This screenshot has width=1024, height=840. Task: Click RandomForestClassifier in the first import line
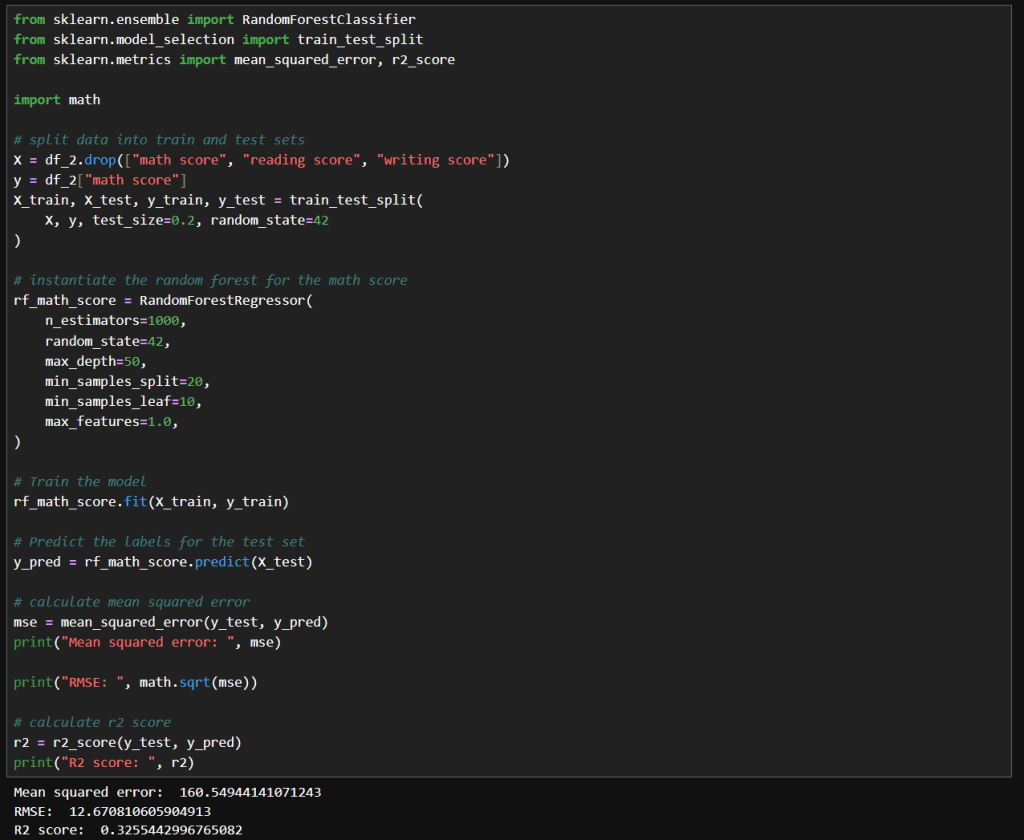[328, 19]
